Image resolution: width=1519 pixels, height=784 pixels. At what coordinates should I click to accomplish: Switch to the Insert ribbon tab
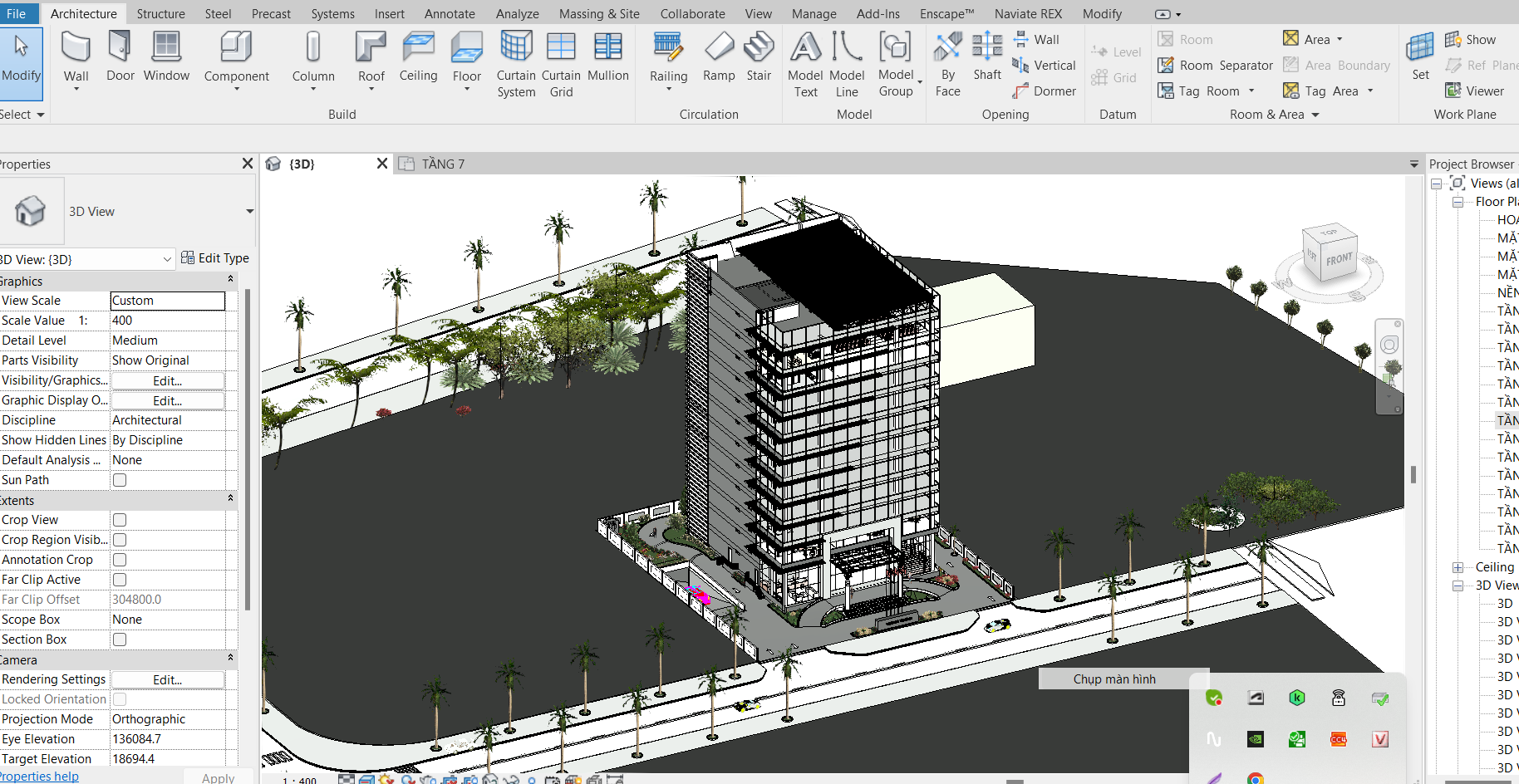pos(390,13)
